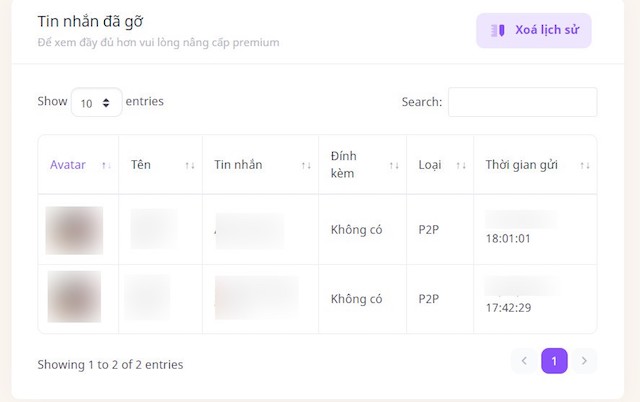The image size is (640, 402).
Task: Select page 1 in pagination
Action: click(x=554, y=361)
